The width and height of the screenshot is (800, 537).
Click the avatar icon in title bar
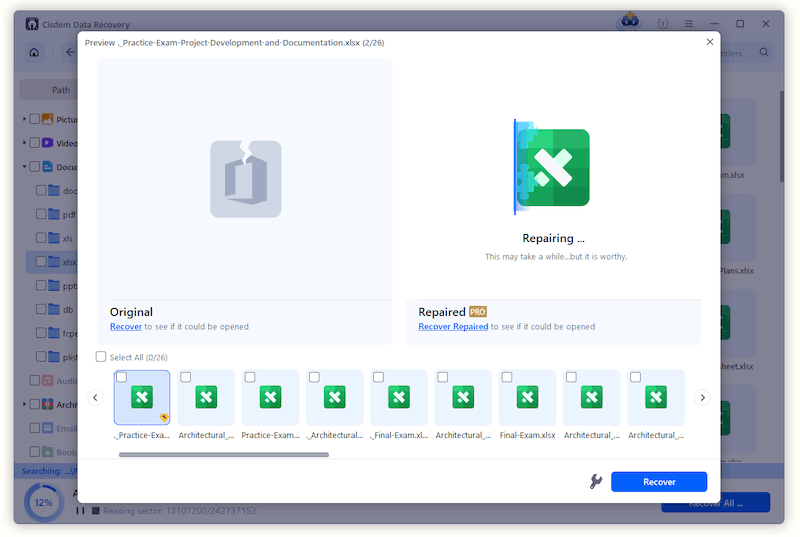630,21
